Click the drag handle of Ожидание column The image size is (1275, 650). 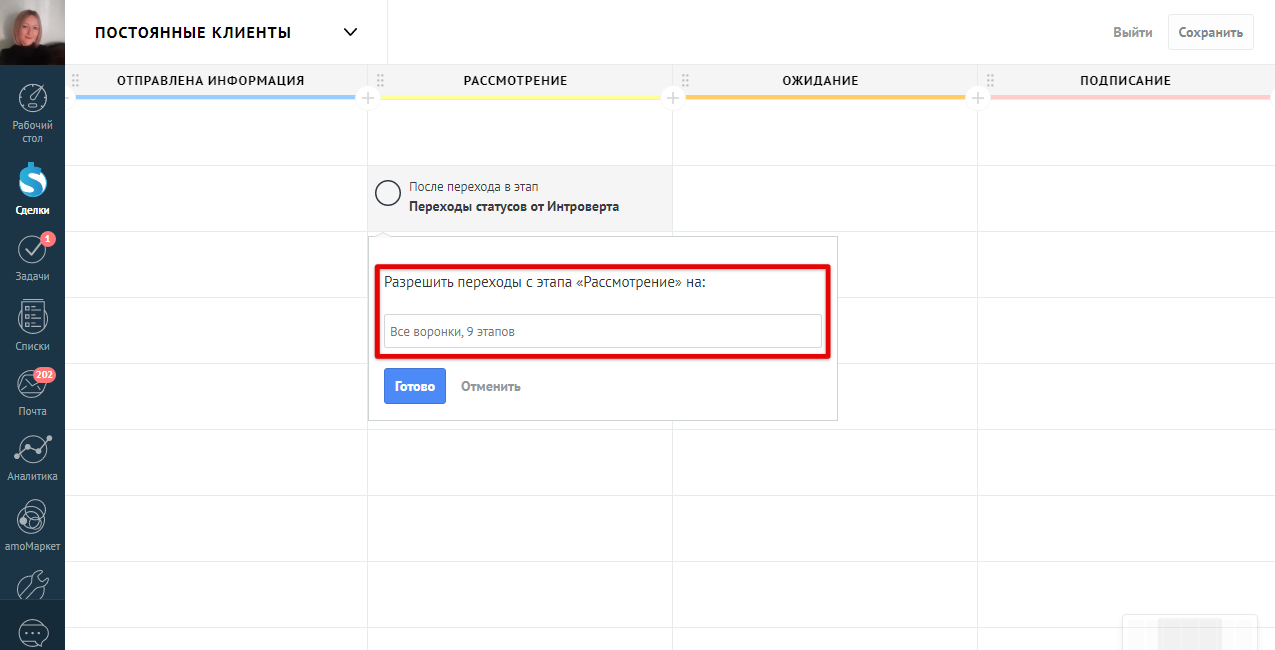pos(685,80)
